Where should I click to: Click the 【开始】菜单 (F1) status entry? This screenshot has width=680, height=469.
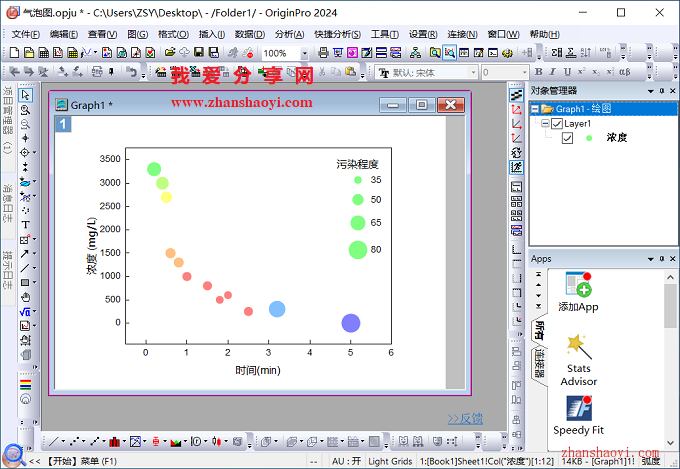pyautogui.click(x=81, y=461)
